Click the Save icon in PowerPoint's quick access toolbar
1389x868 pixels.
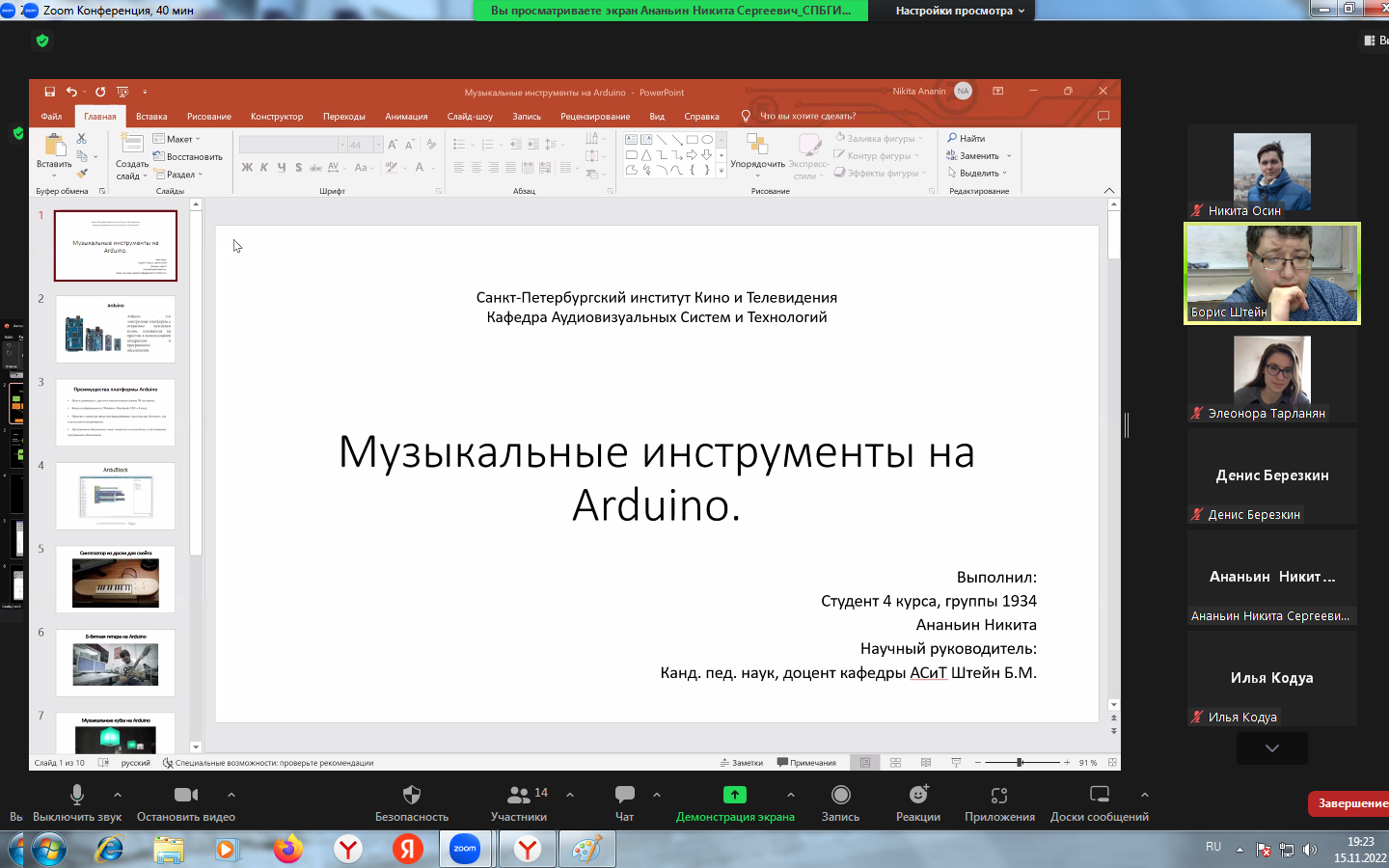(x=49, y=92)
